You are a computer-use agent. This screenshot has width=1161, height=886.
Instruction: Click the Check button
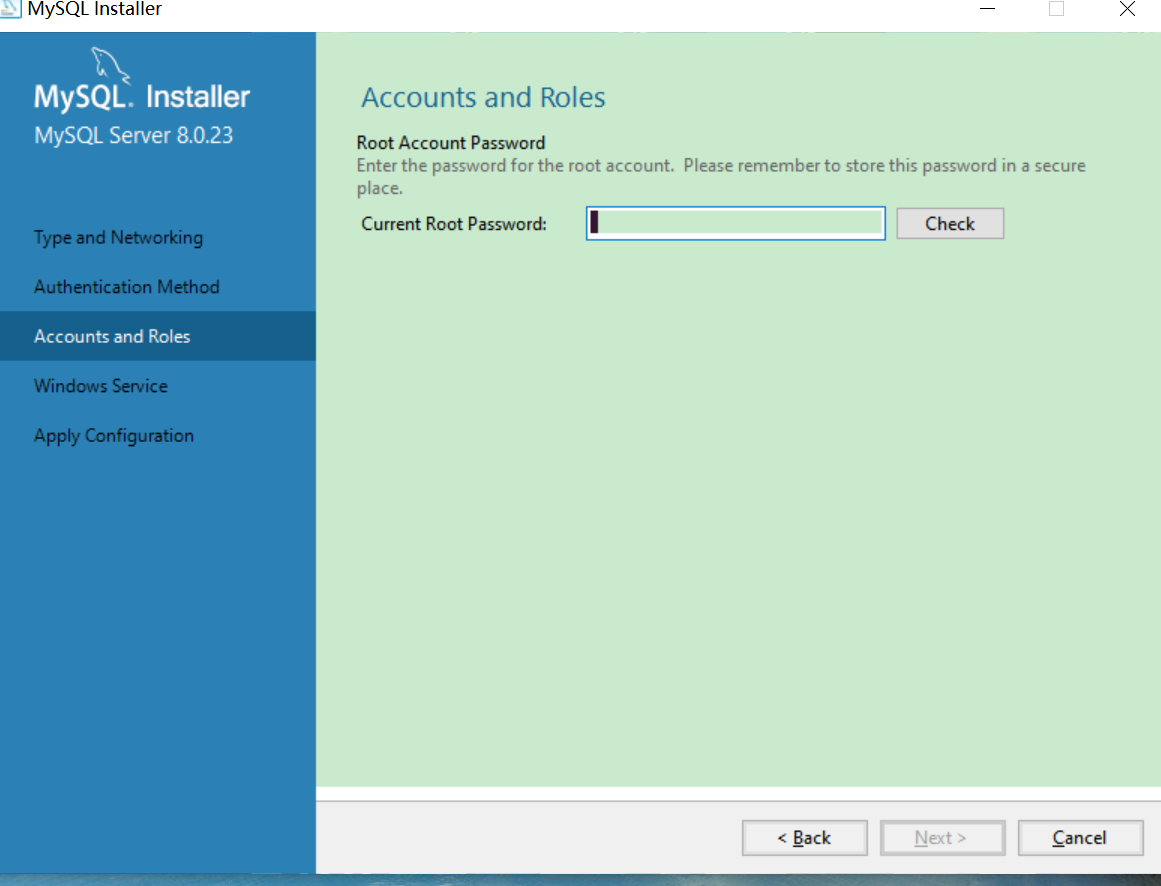tap(950, 224)
